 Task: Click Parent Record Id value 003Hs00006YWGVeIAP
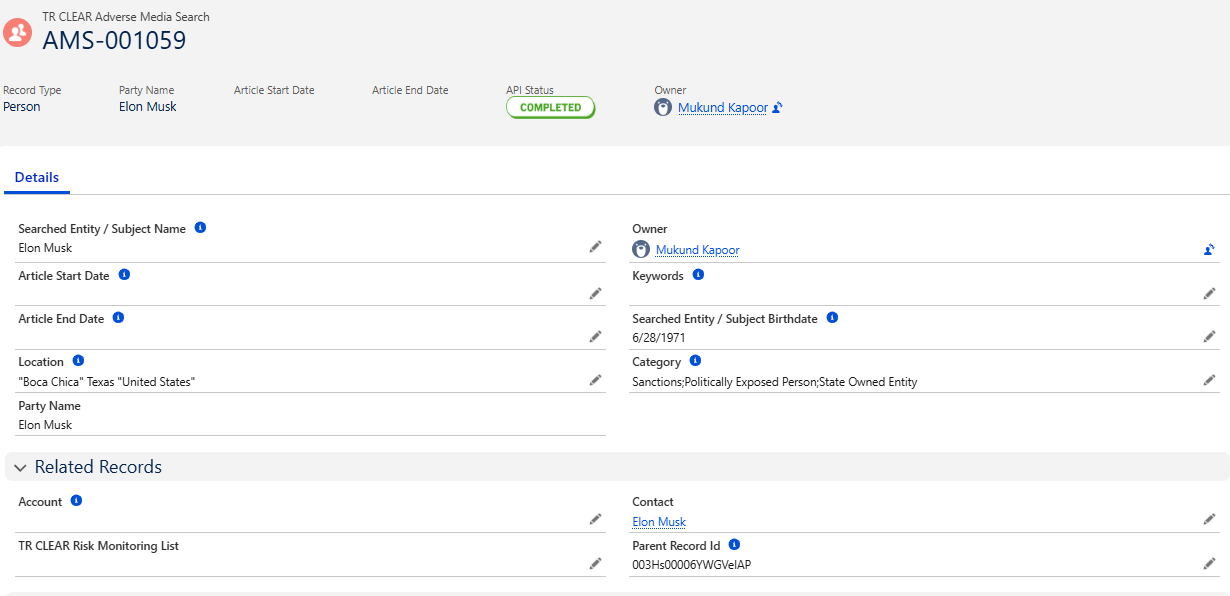point(691,565)
